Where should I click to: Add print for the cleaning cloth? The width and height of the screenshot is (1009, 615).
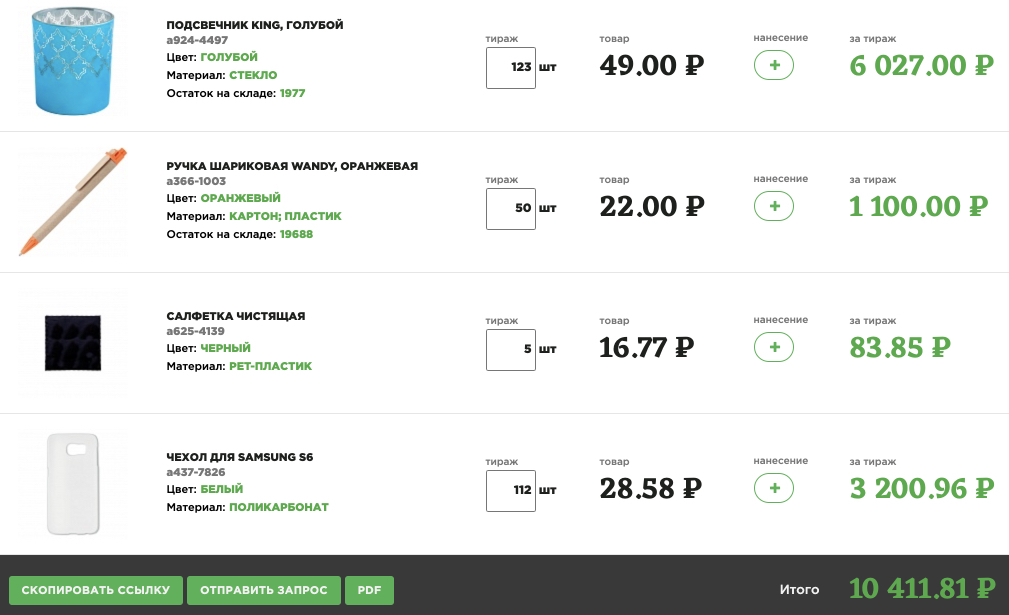click(x=773, y=348)
